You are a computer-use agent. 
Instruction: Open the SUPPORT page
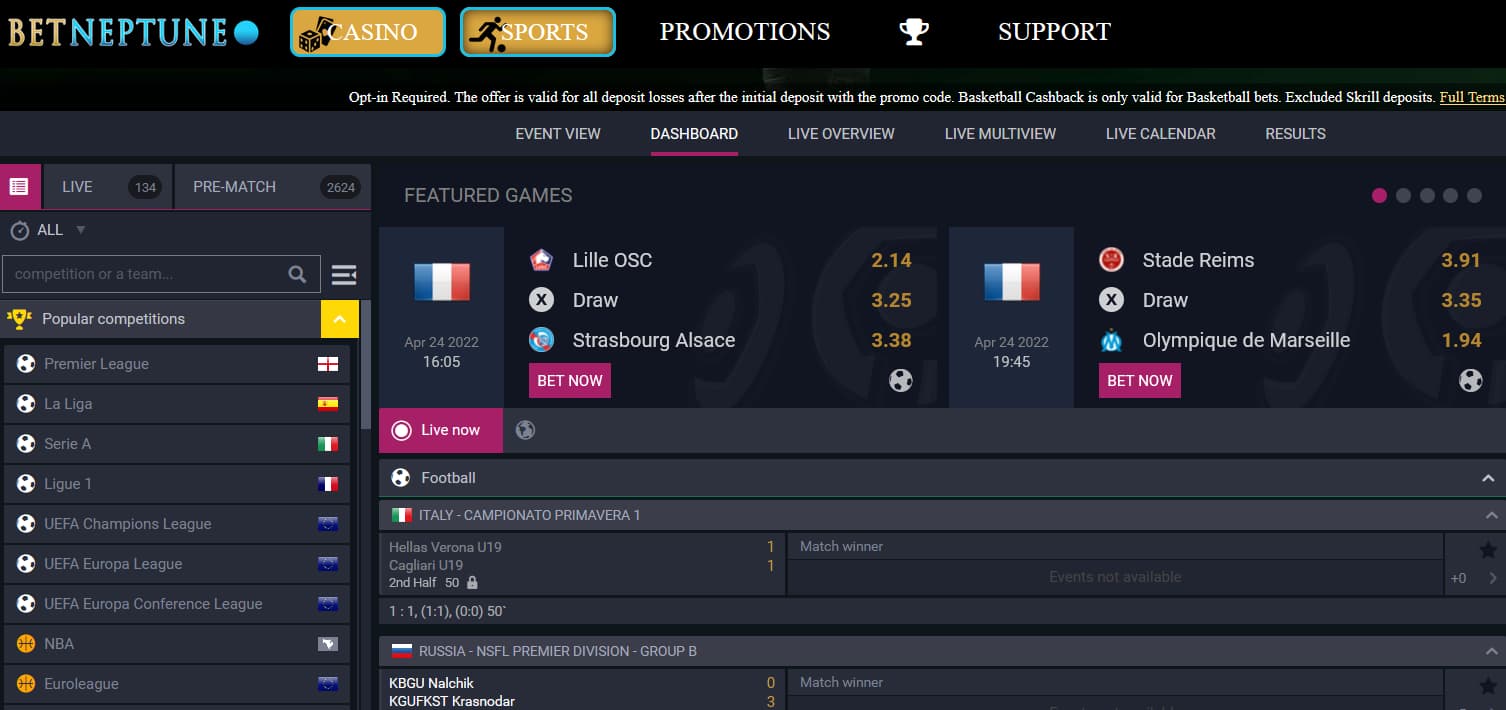(x=1054, y=32)
